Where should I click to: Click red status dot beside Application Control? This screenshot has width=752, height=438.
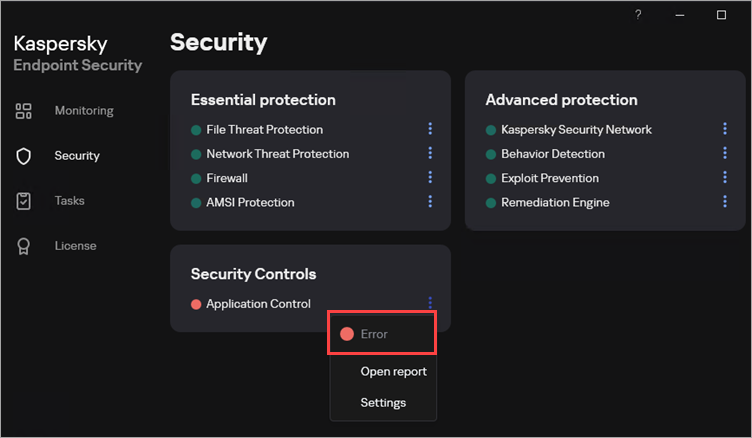click(x=196, y=304)
